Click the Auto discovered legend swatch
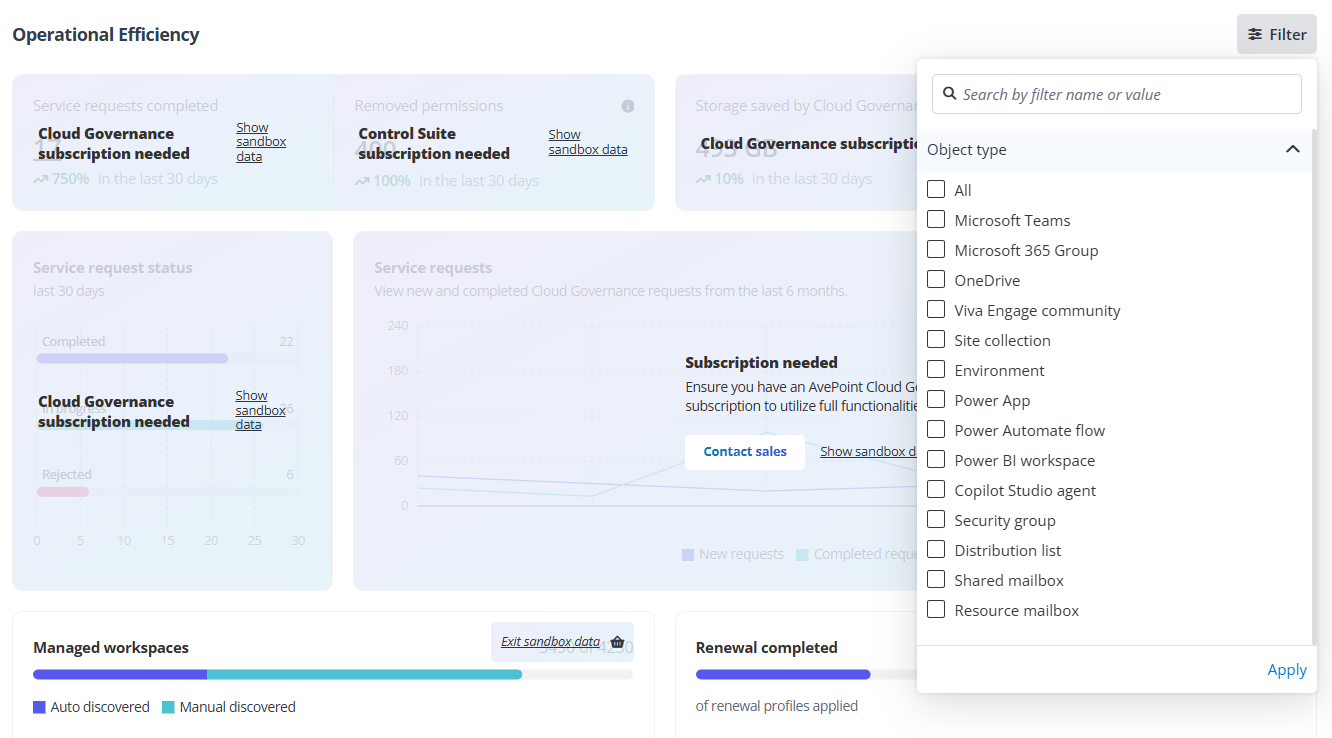The height and width of the screenshot is (738, 1332). (x=40, y=707)
